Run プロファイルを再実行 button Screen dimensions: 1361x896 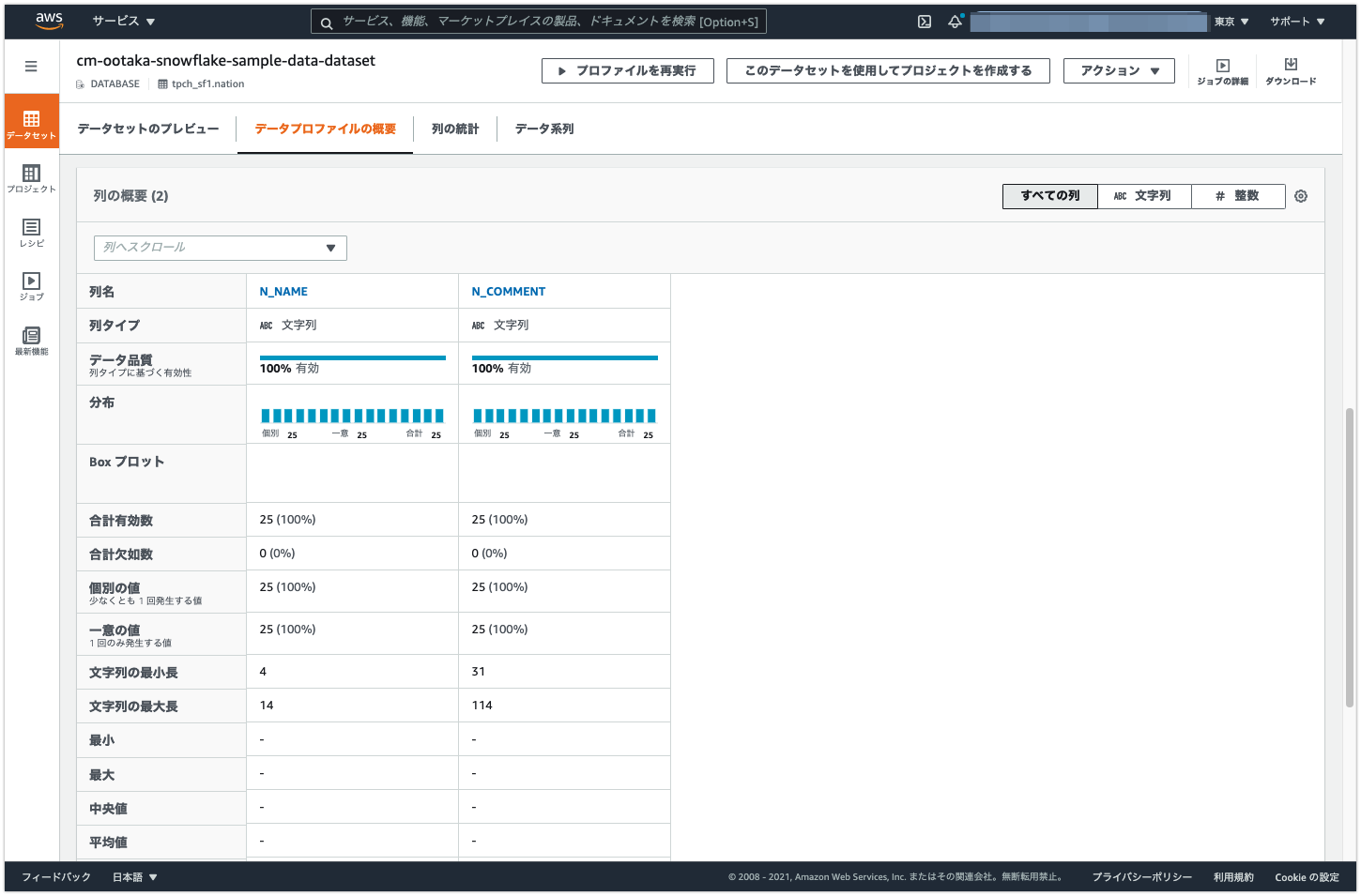[x=627, y=70]
